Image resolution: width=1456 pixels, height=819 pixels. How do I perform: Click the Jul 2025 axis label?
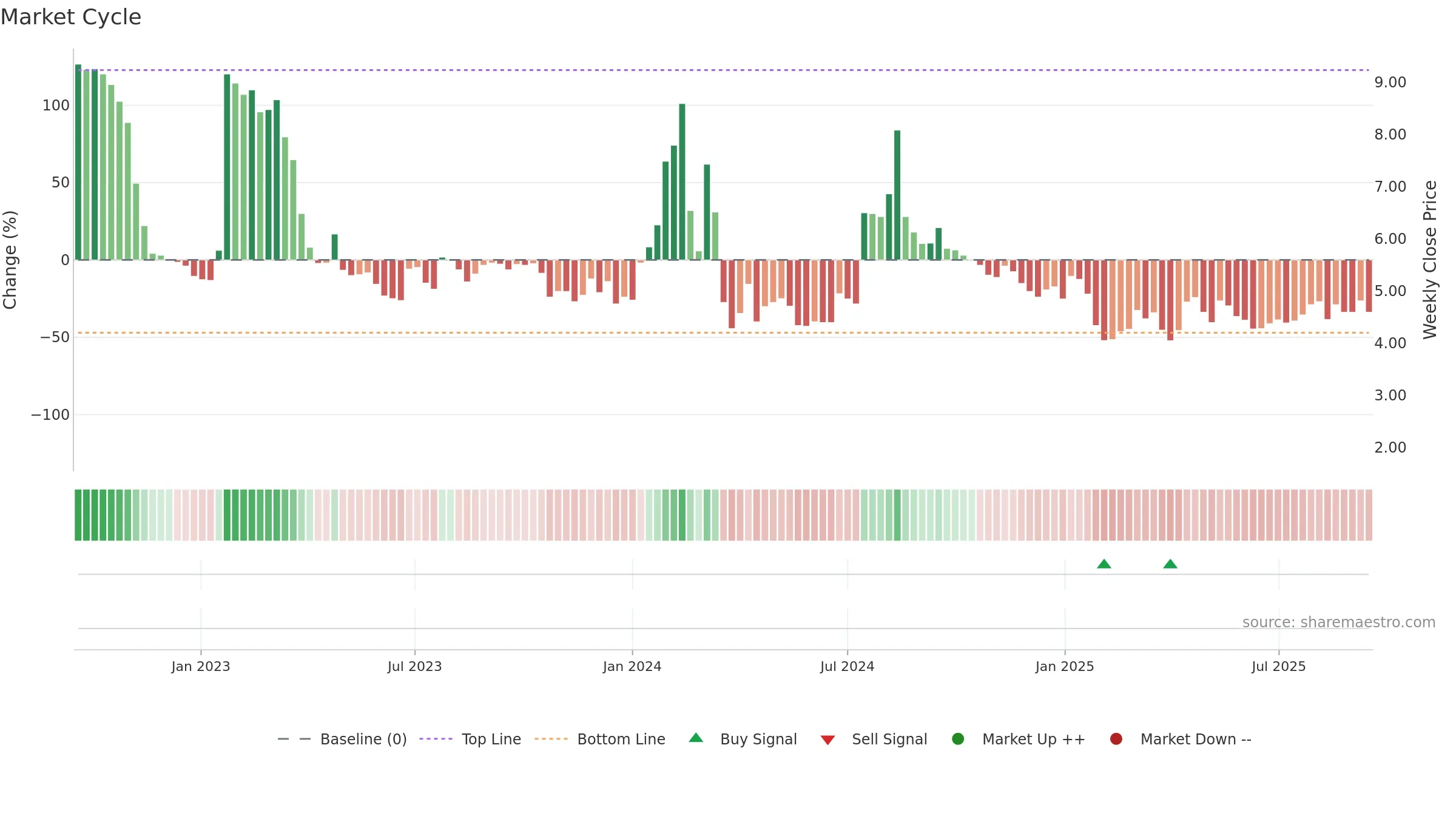1279,667
